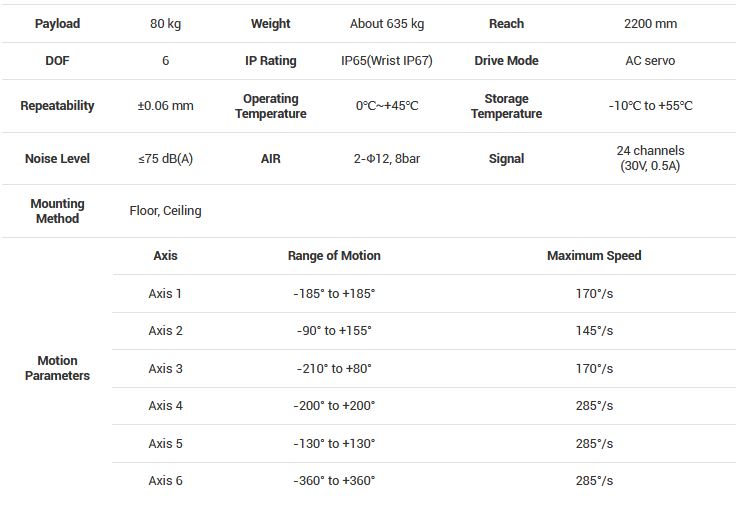The height and width of the screenshot is (522, 736).
Task: Click the Floor, Ceiling mounting value
Action: tap(165, 211)
